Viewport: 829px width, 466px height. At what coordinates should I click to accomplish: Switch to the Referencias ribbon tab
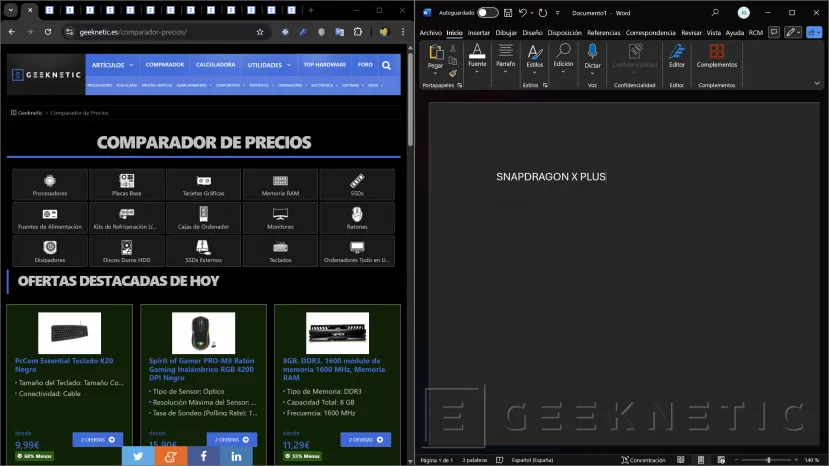click(x=603, y=33)
